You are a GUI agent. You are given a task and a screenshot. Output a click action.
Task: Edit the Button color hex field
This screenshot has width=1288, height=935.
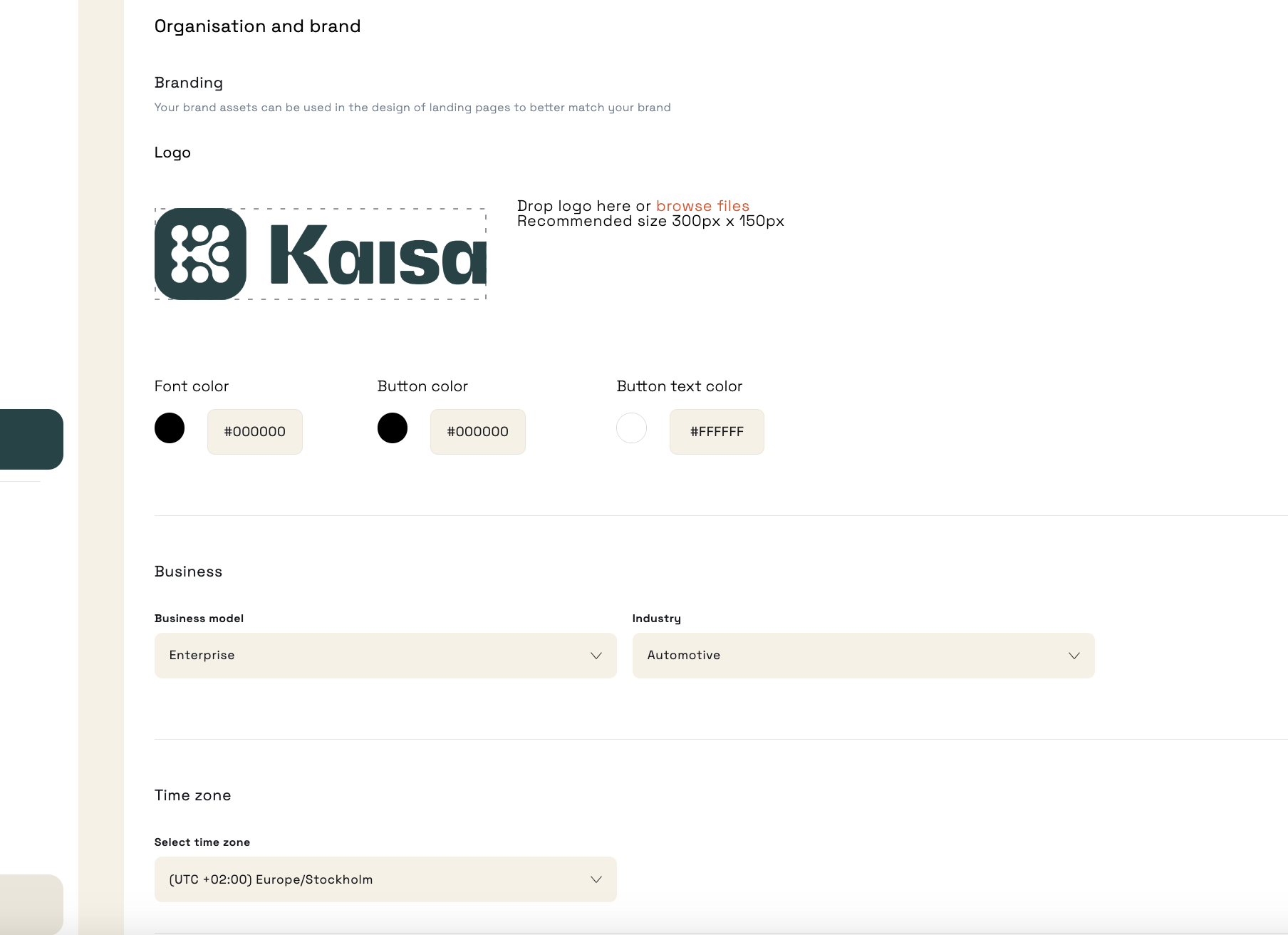tap(478, 432)
